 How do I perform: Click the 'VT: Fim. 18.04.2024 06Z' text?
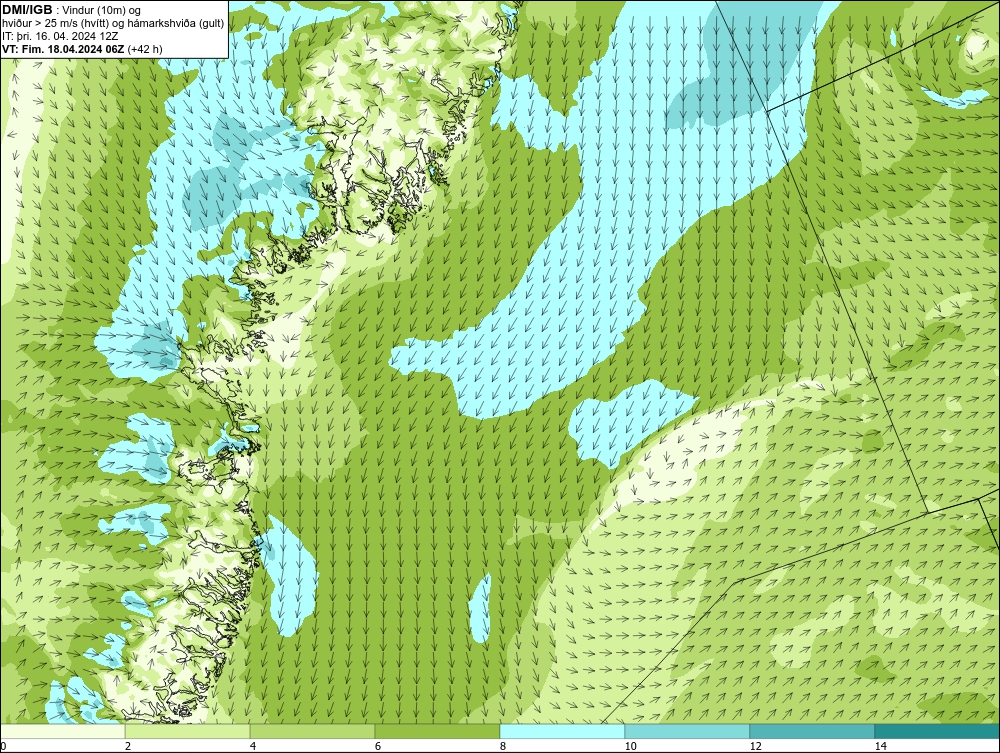point(62,49)
